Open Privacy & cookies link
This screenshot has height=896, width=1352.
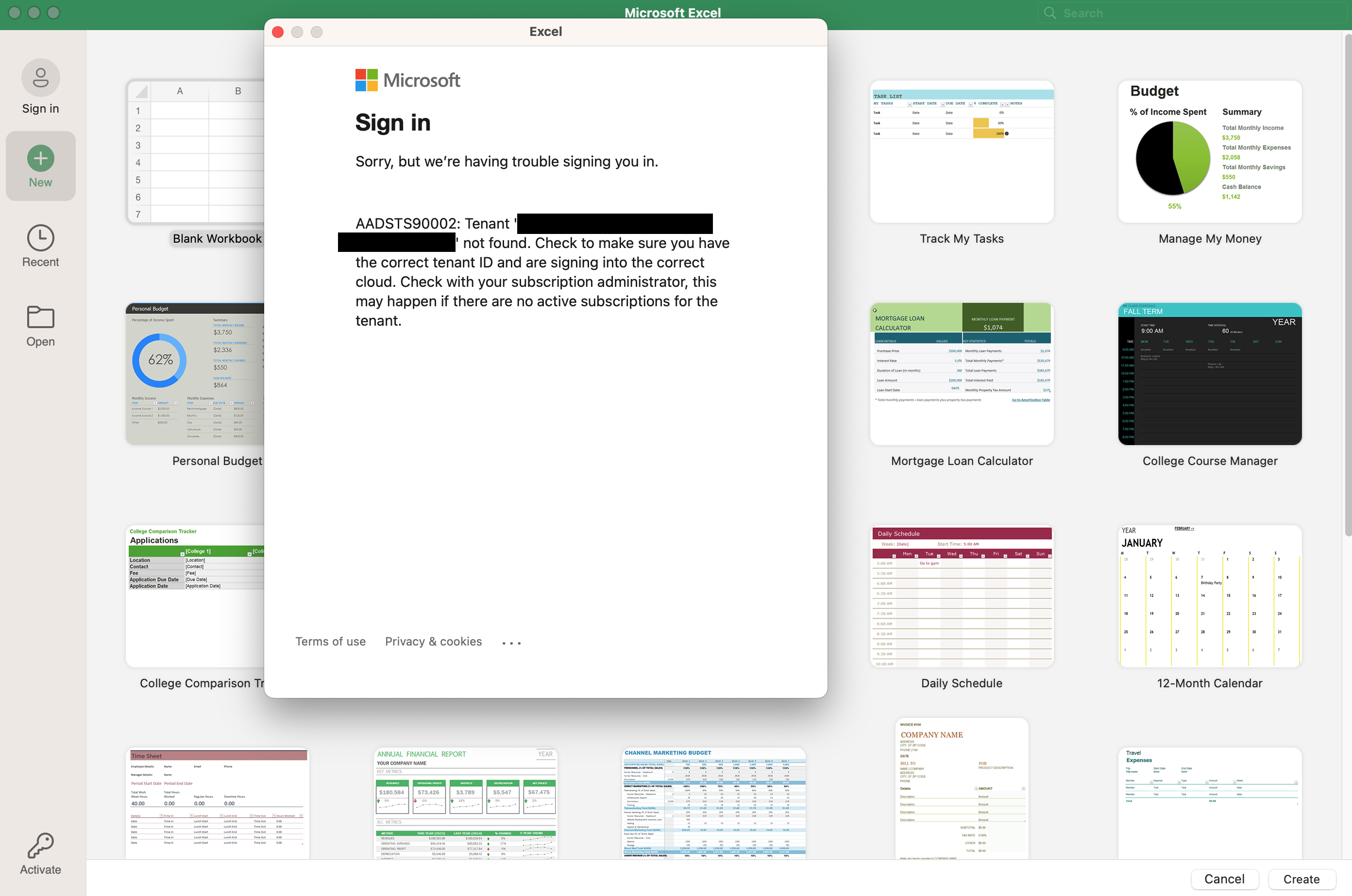coord(433,642)
